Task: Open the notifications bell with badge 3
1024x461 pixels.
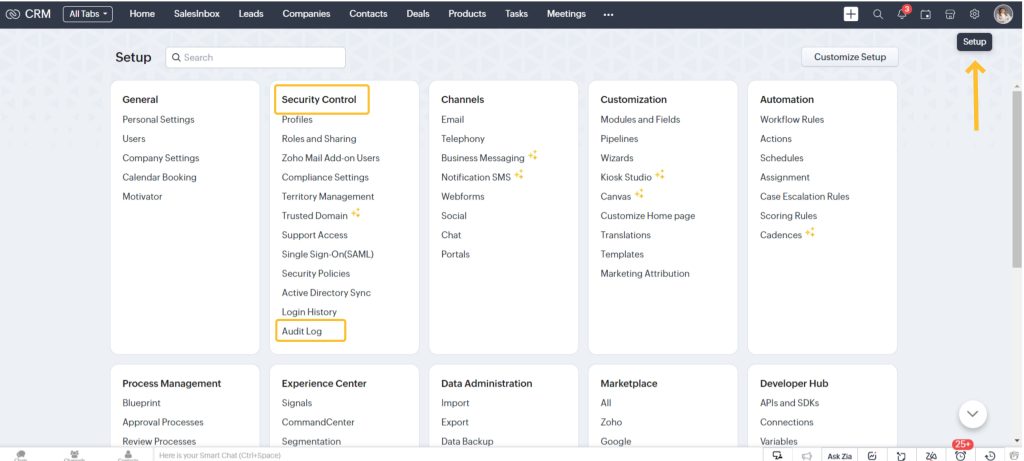Action: [903, 14]
